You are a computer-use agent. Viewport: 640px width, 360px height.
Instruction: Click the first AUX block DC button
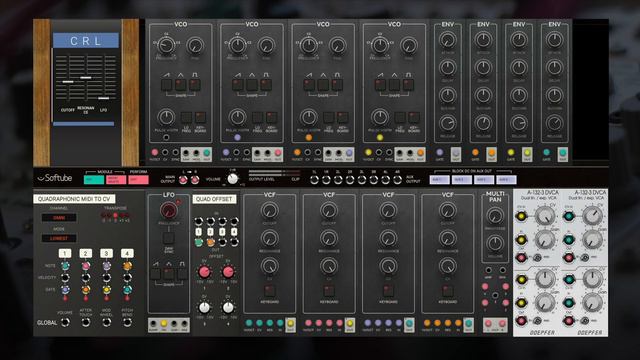440,180
